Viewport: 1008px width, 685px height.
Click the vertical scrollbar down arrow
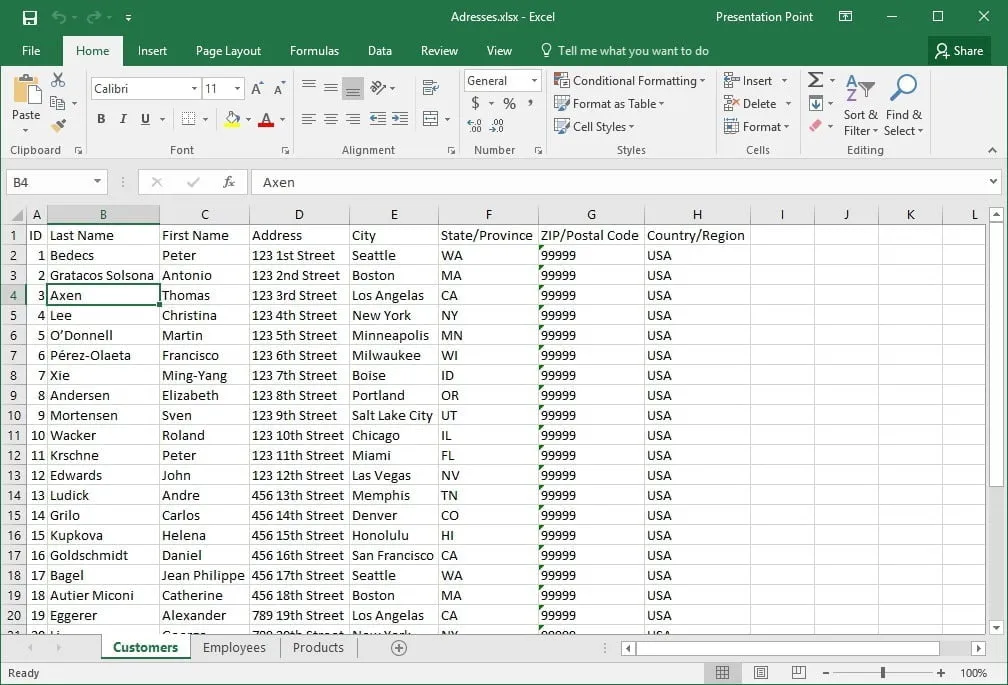click(x=996, y=628)
